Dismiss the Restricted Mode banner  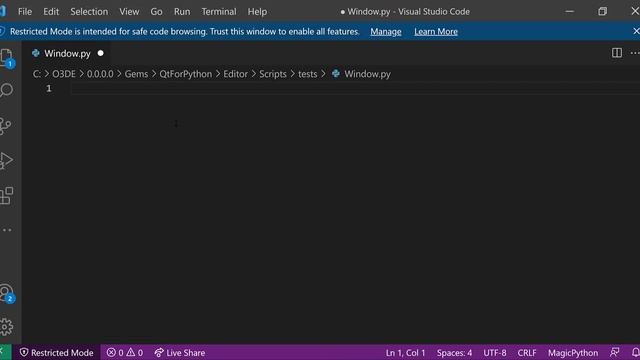point(636,31)
